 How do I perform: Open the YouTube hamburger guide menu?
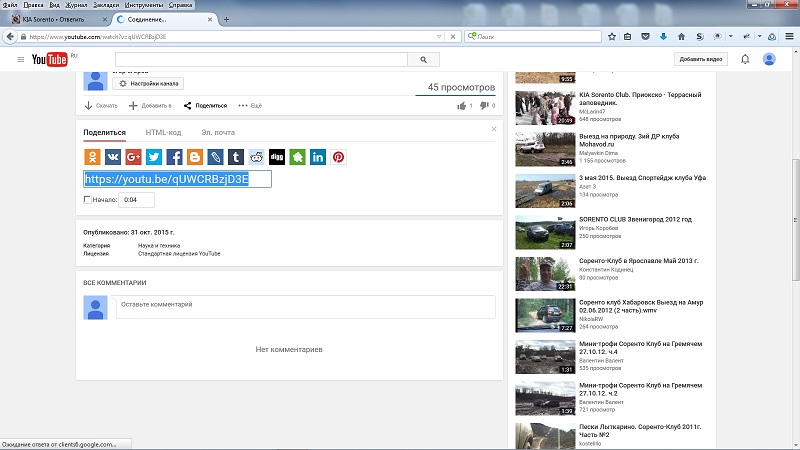click(20, 60)
